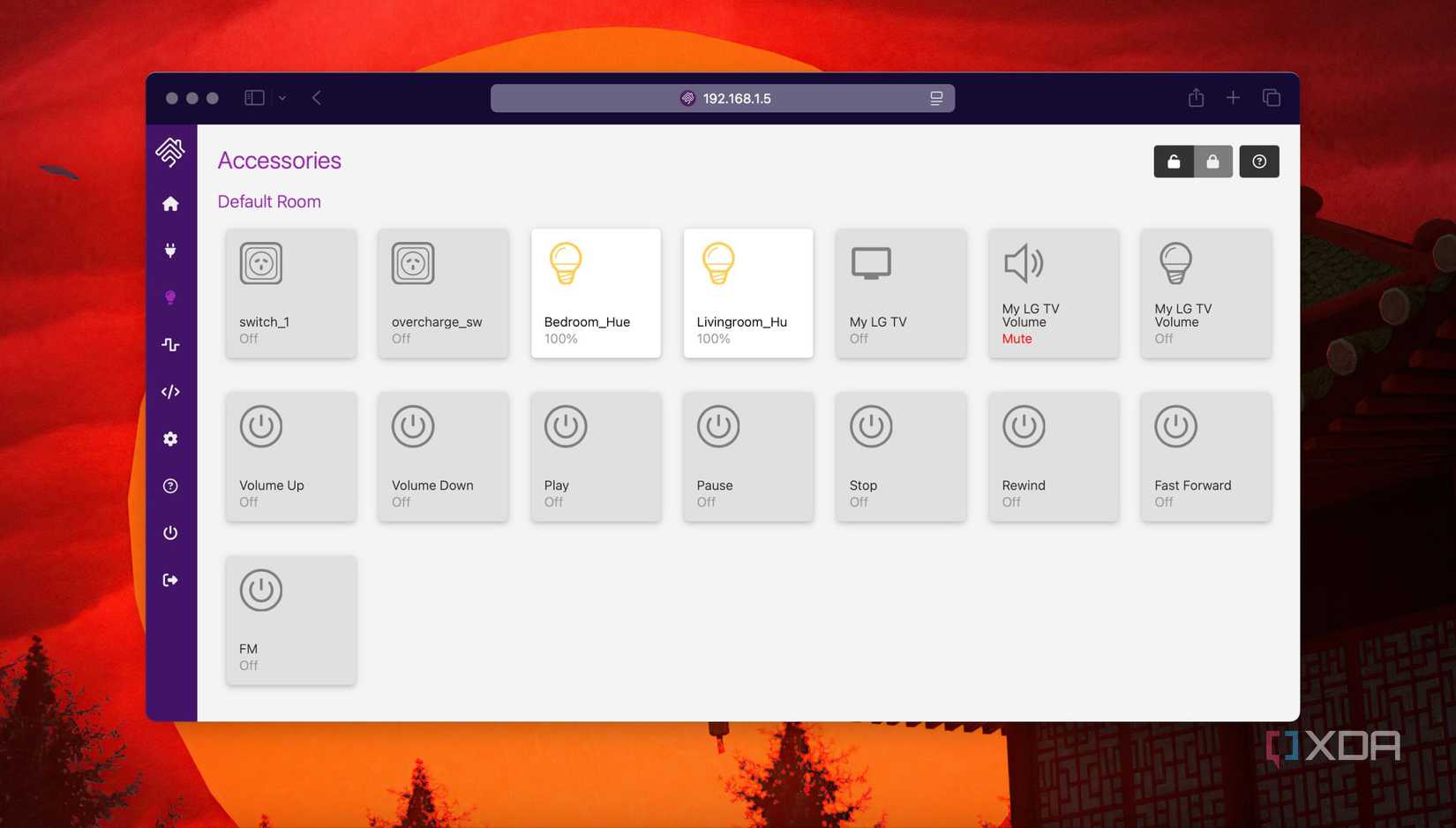Turn off the Livingroom_Hu light tile
The image size is (1456, 828).
coord(748,293)
